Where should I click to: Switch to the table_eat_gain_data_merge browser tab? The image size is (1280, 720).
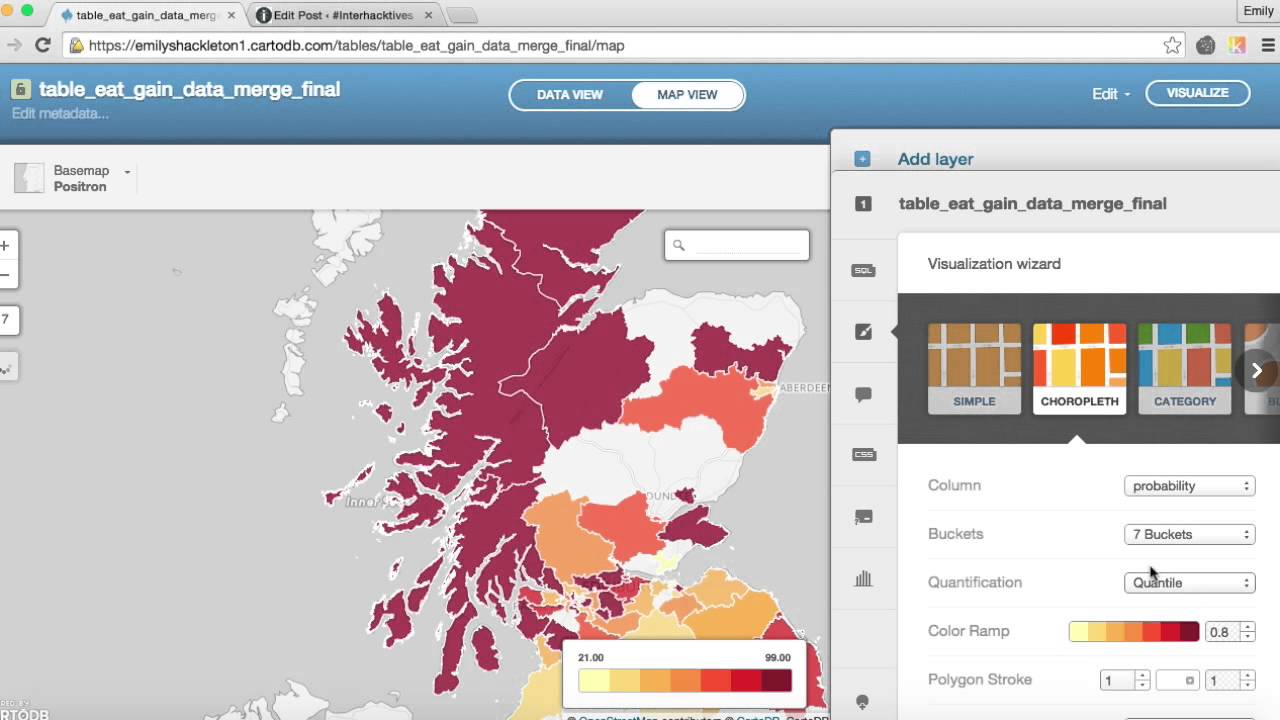[148, 16]
